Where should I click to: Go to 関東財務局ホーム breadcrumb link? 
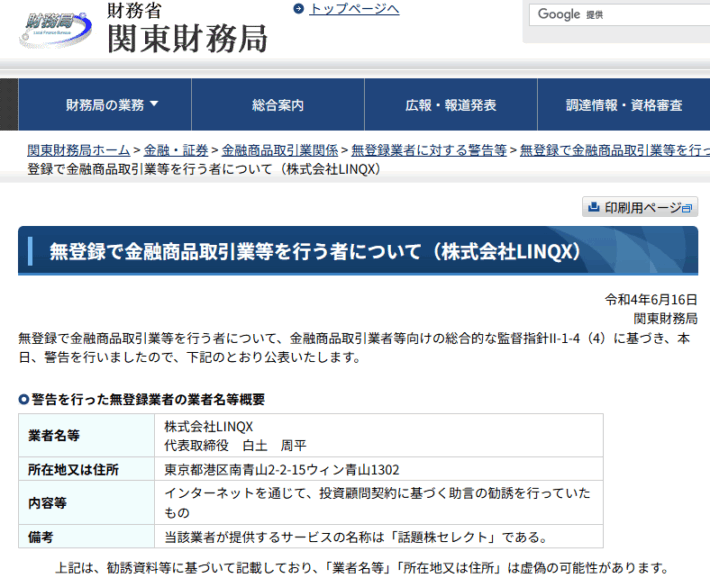coord(78,150)
